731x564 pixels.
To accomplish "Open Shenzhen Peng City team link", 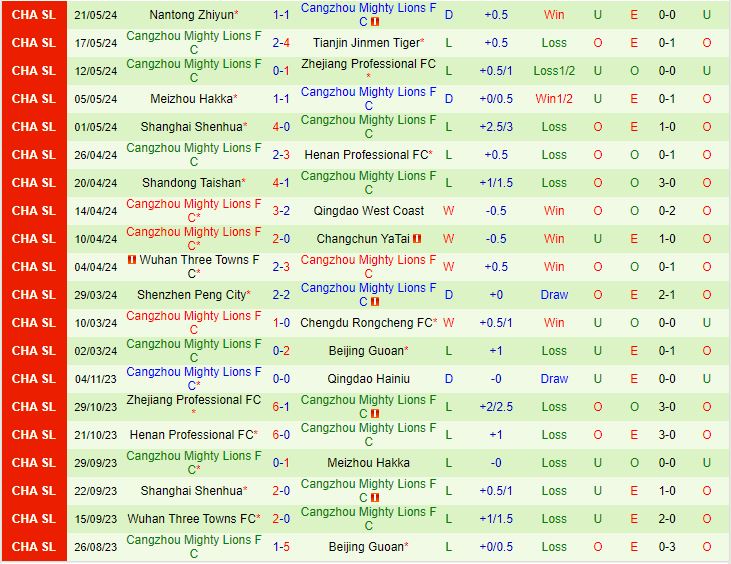I will tap(191, 295).
